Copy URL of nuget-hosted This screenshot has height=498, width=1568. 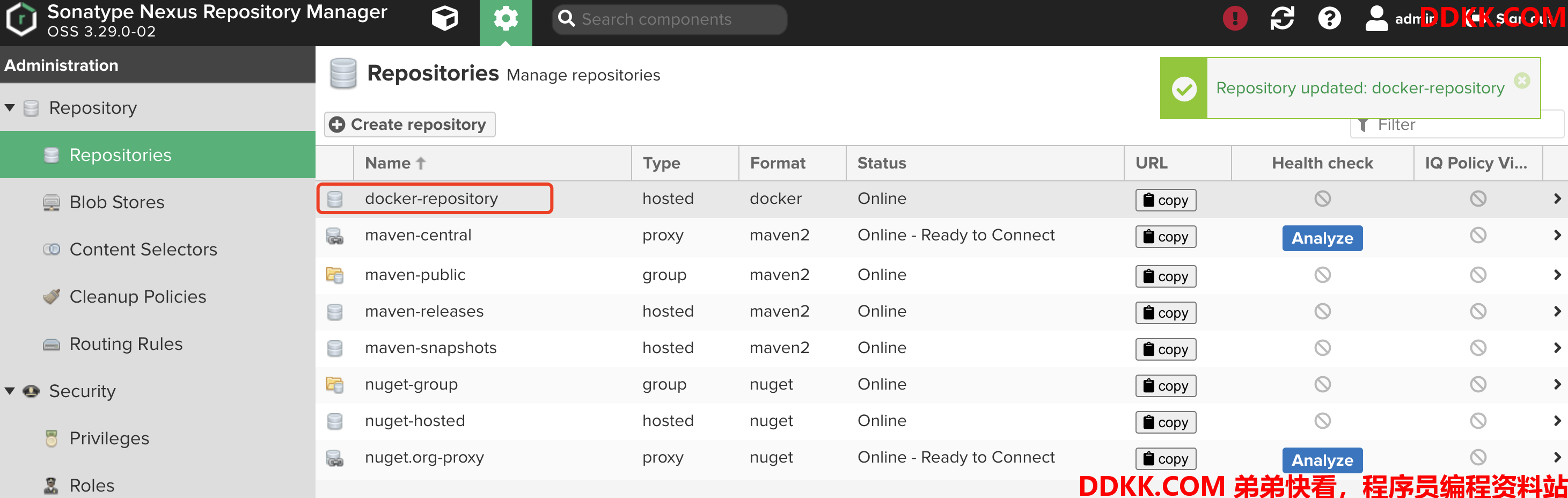pos(1165,422)
